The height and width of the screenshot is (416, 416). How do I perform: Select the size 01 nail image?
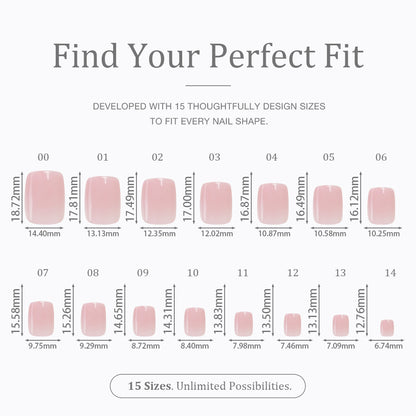pos(103,200)
